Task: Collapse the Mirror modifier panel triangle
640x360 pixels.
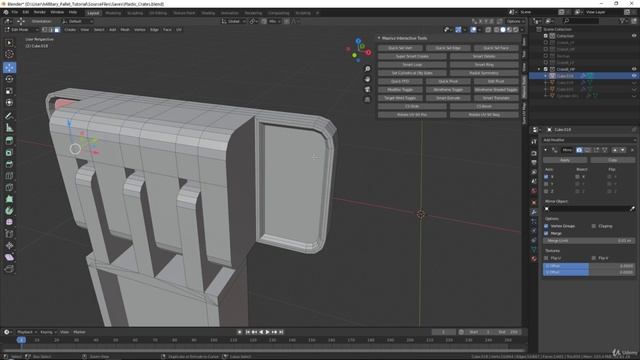Action: pos(546,150)
